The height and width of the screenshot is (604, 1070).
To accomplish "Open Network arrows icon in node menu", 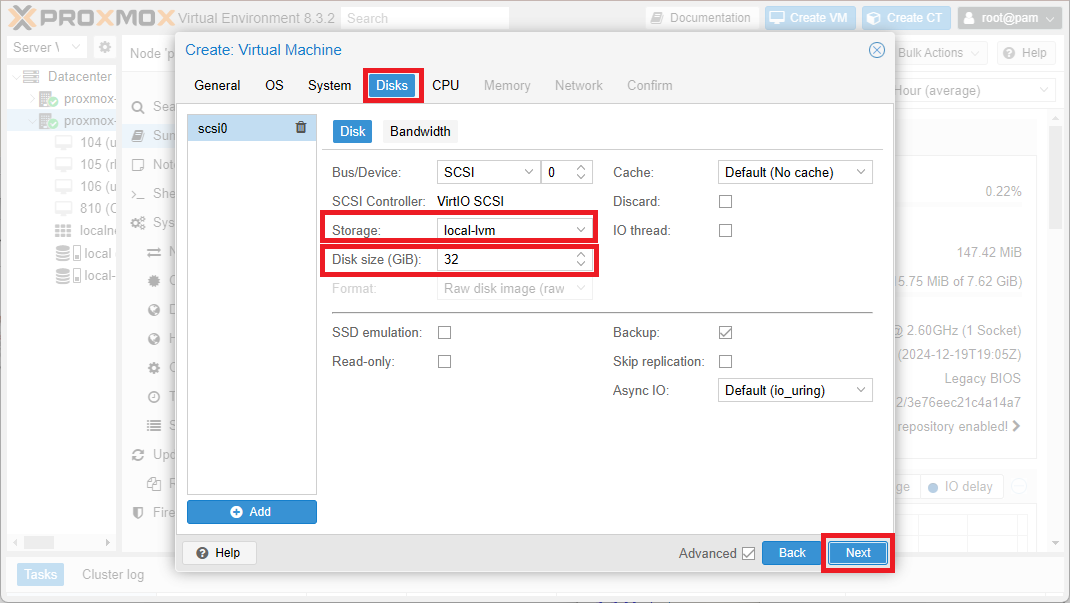I will coord(154,253).
